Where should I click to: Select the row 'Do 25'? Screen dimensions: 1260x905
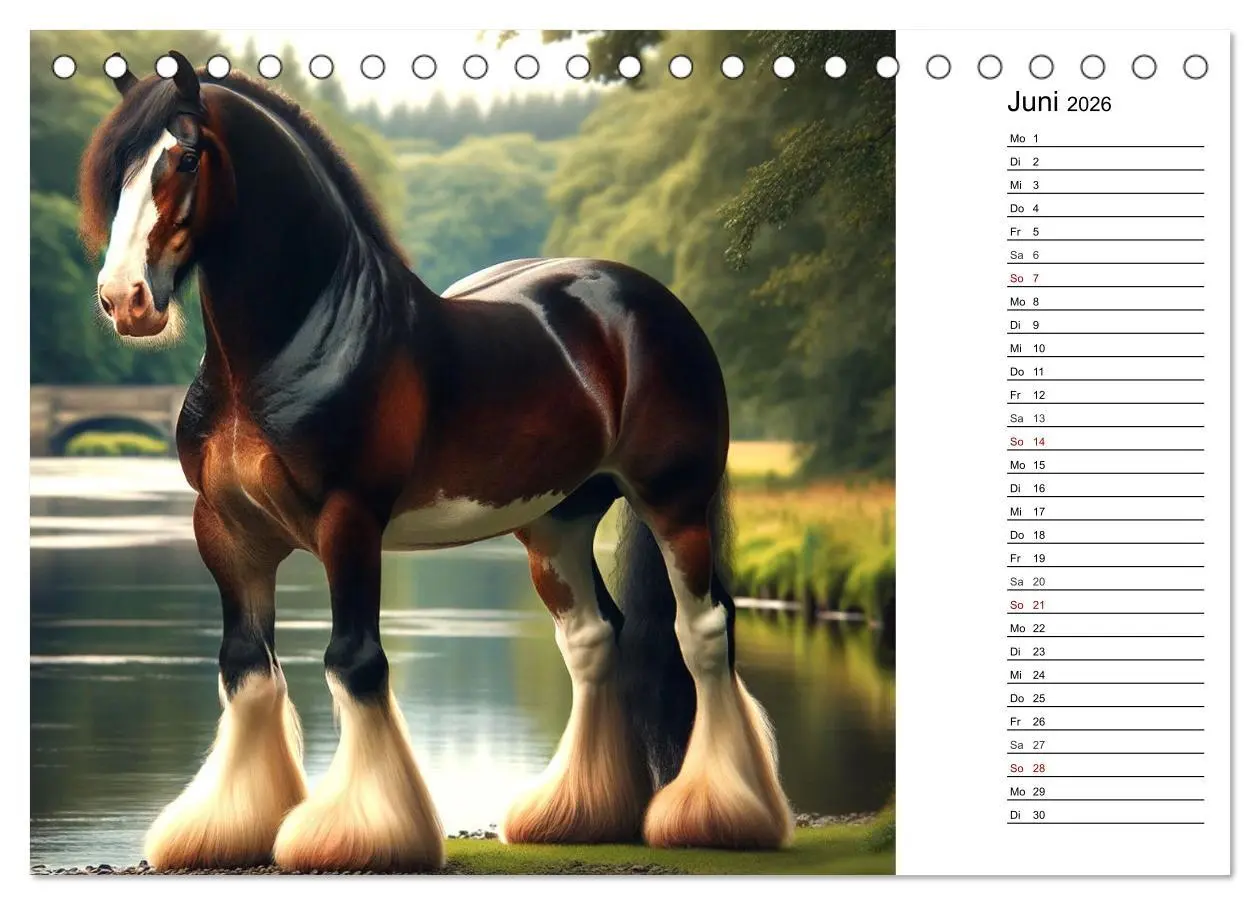pos(1105,698)
